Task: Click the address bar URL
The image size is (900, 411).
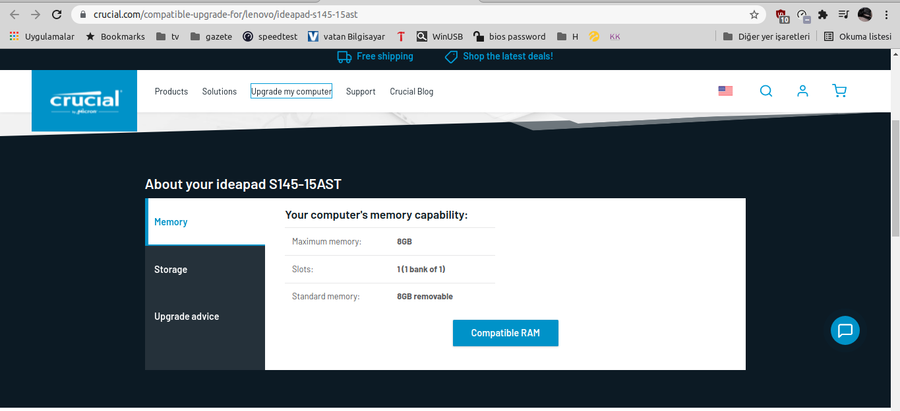Action: [x=226, y=14]
